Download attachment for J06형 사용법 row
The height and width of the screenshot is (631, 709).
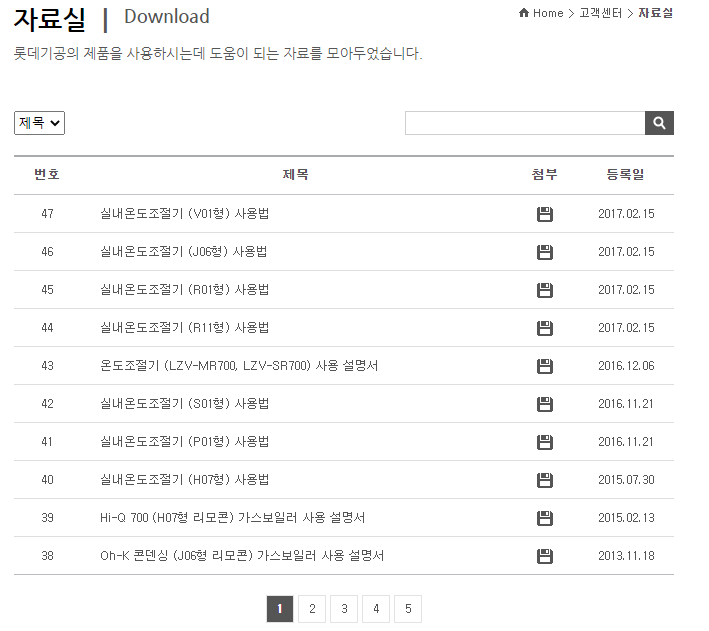point(545,252)
